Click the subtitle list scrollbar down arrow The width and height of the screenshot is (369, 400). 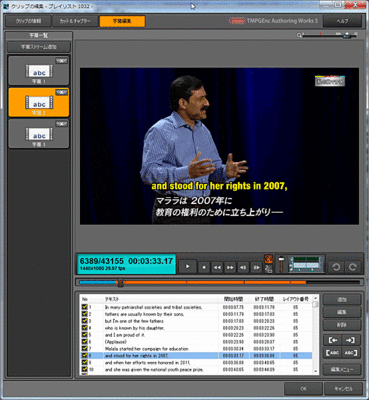[x=315, y=371]
